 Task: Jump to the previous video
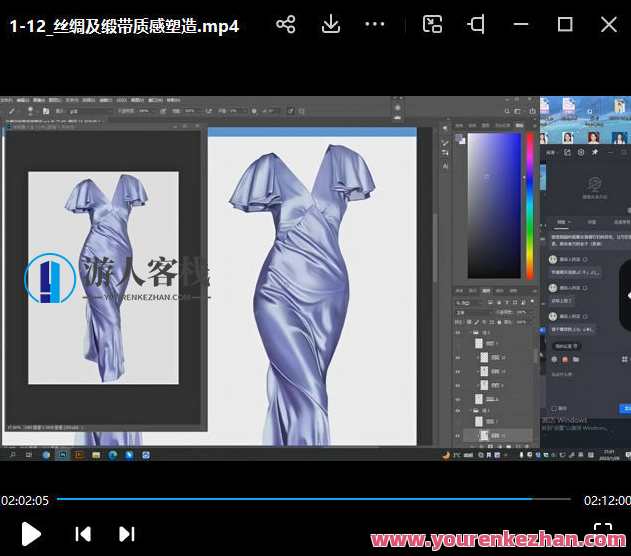[x=83, y=534]
